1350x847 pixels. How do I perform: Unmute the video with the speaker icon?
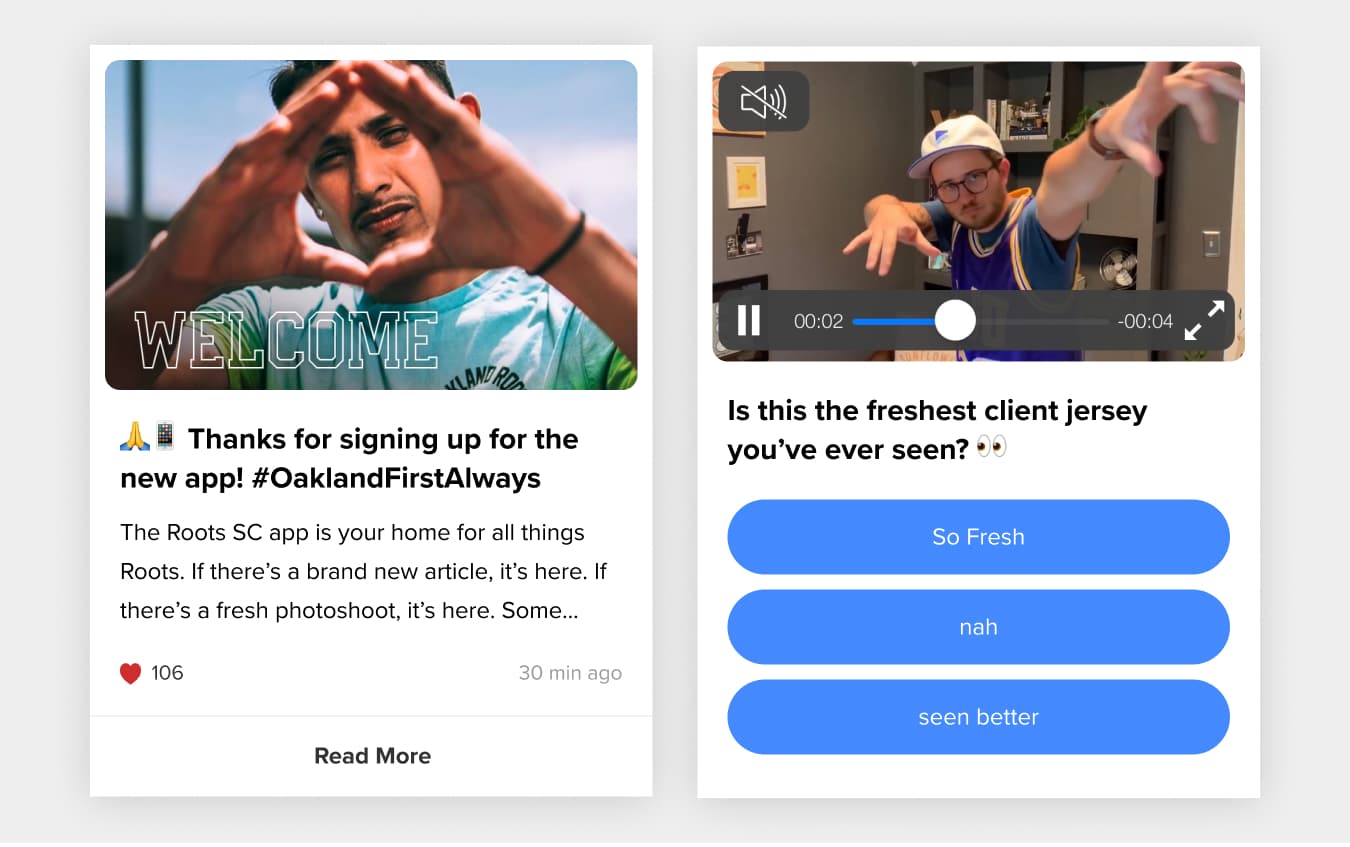[764, 101]
